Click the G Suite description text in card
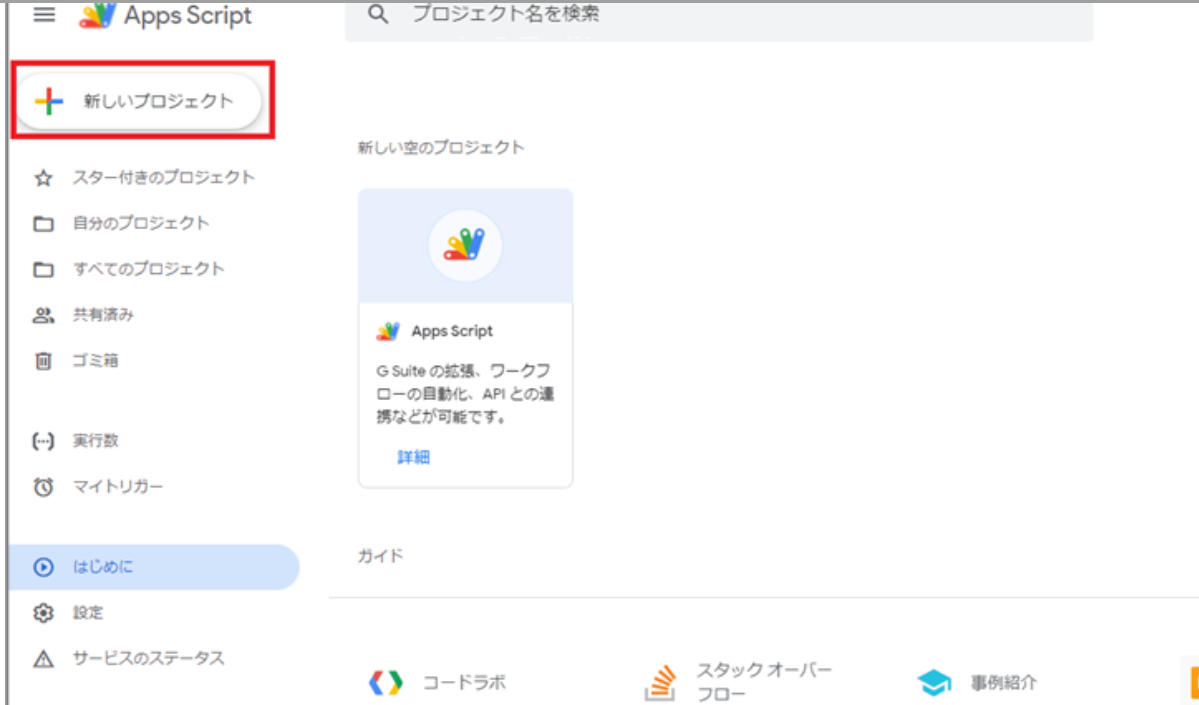Image resolution: width=1199 pixels, height=705 pixels. tap(465, 395)
